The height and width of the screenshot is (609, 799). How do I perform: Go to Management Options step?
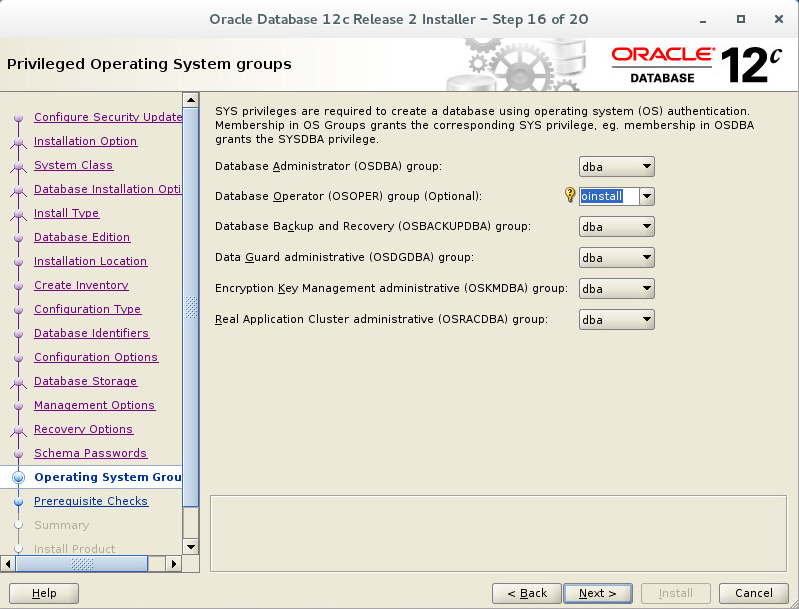(x=94, y=405)
